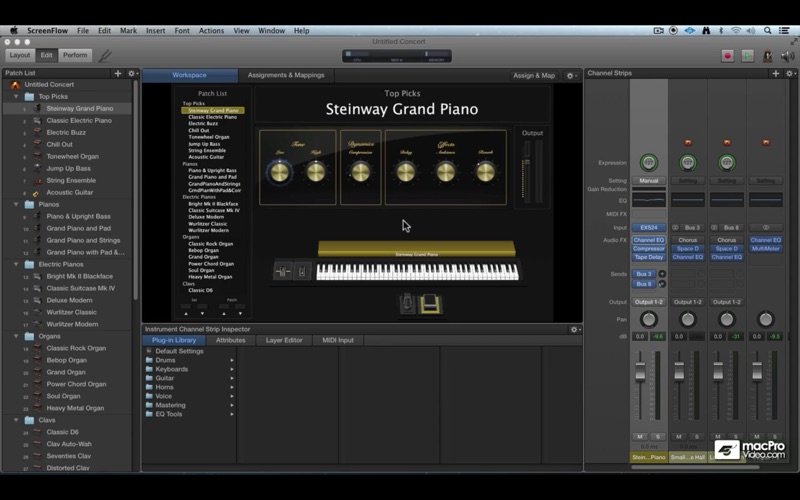This screenshot has height=500, width=800.
Task: Open the Actions menu in menu bar
Action: point(211,31)
